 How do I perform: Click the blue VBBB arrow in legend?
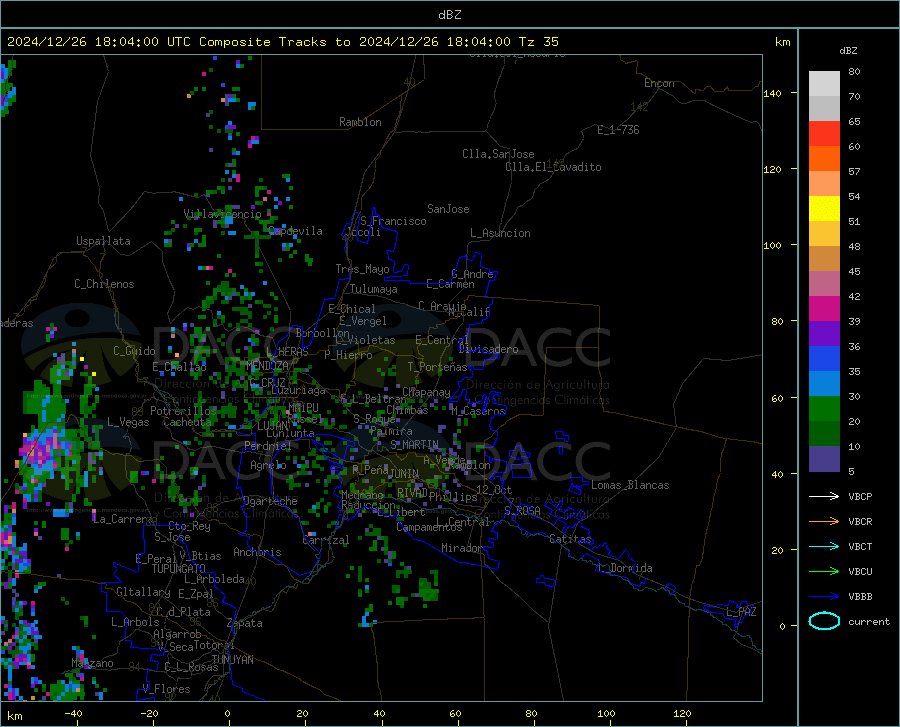click(x=824, y=597)
